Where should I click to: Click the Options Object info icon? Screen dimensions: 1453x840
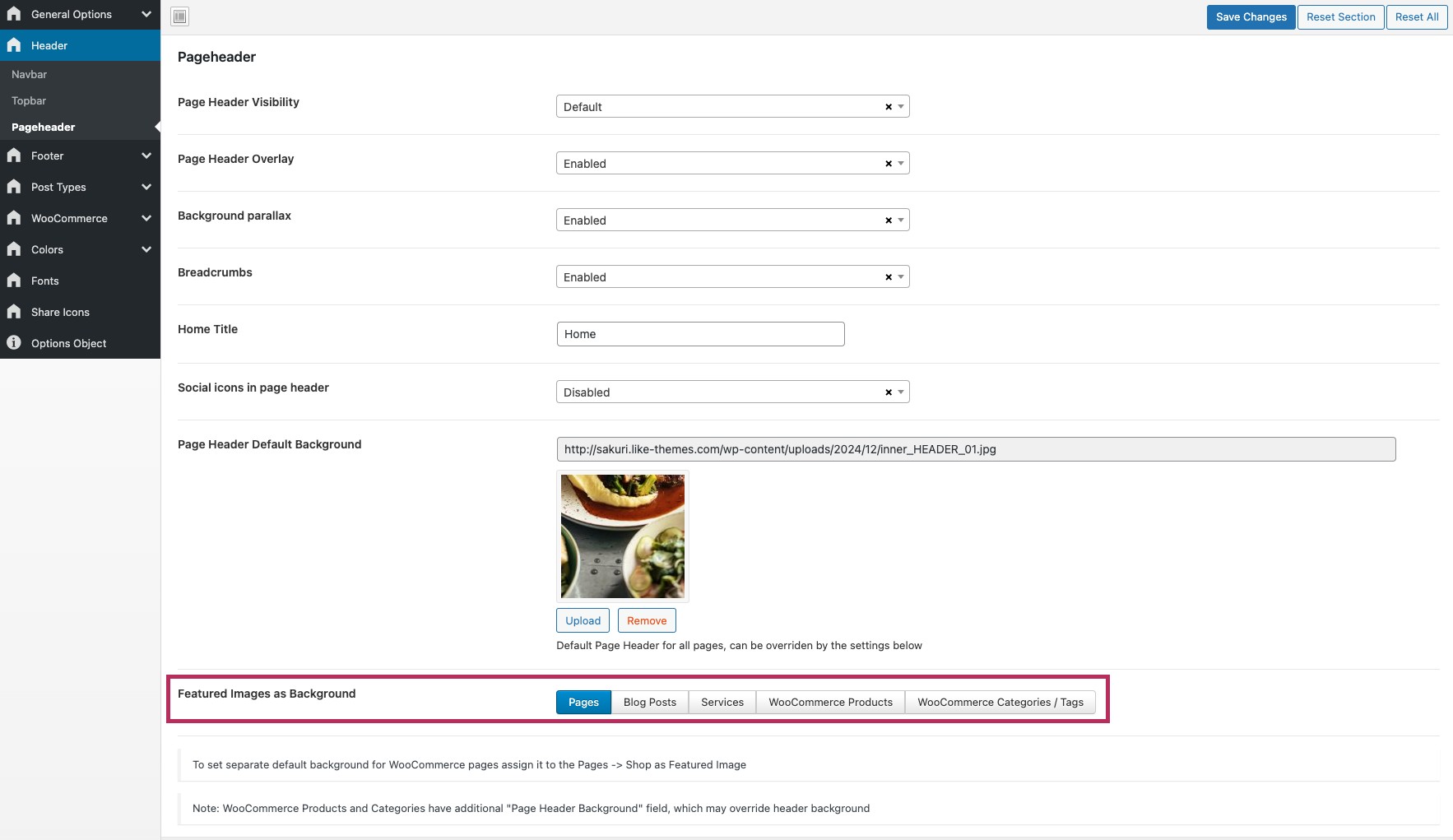coord(14,343)
